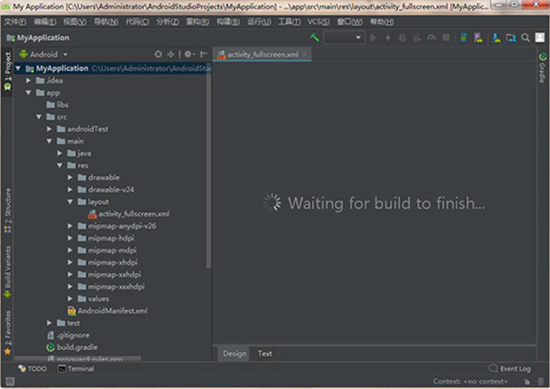This screenshot has width=550, height=389.
Task: Expand the drawable folder
Action: click(70, 177)
